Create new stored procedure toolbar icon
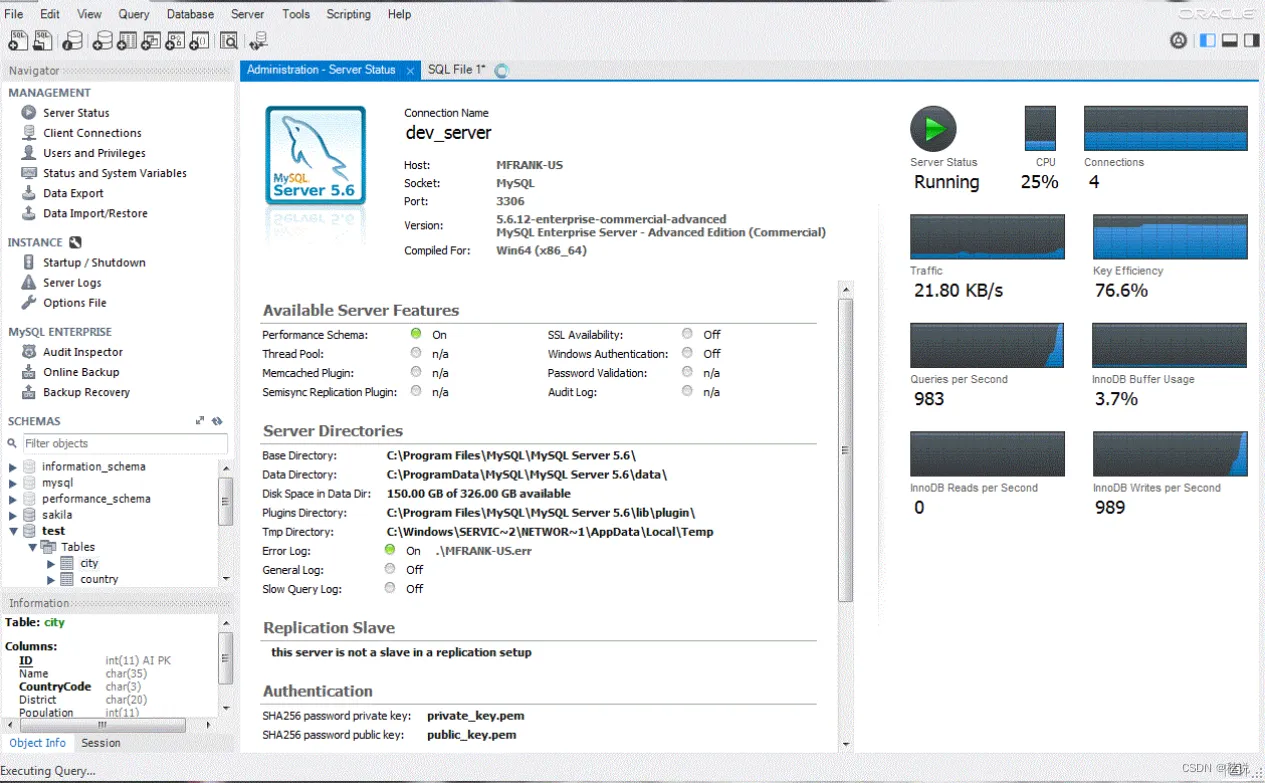The height and width of the screenshot is (783, 1265). pyautogui.click(x=175, y=41)
